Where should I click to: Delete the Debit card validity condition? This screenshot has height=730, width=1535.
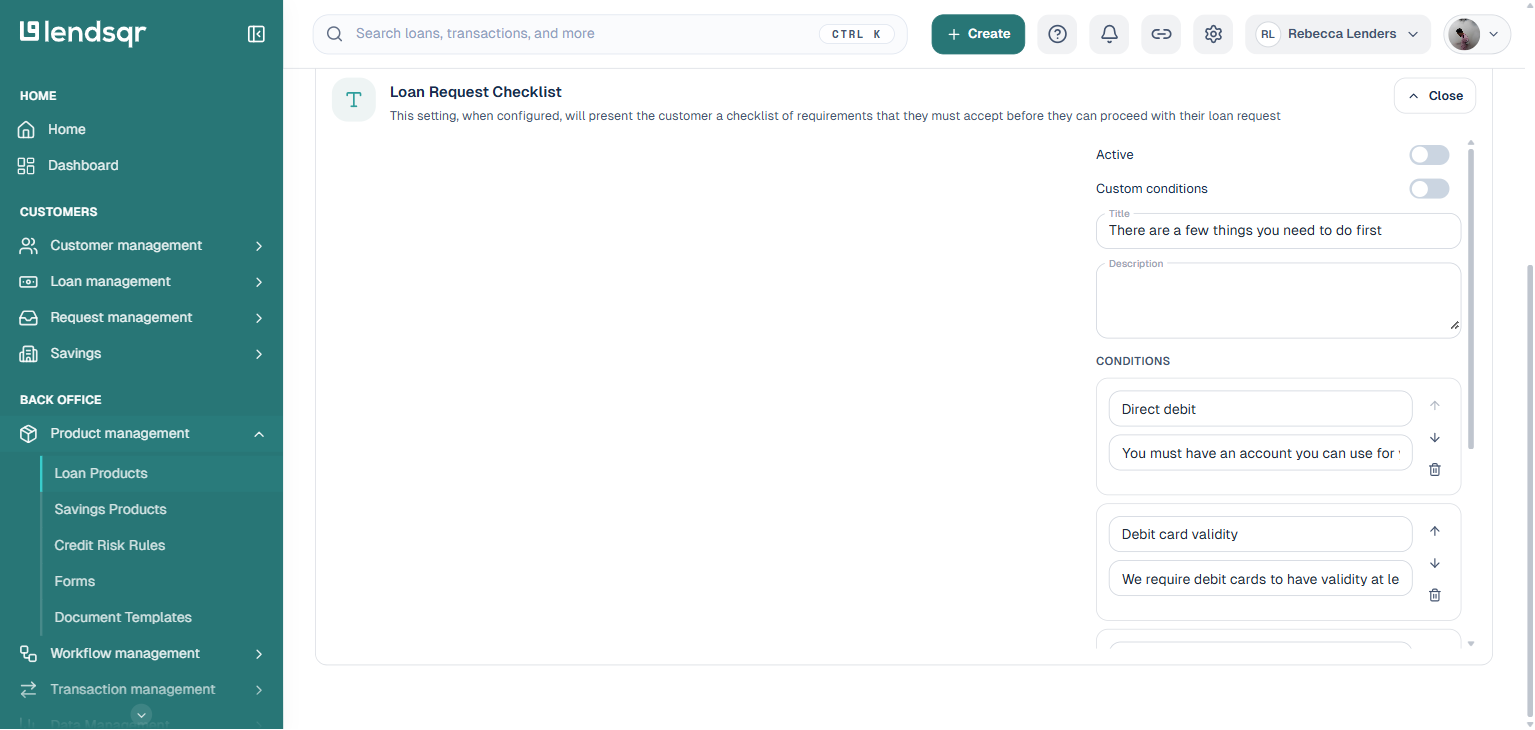[x=1435, y=595]
